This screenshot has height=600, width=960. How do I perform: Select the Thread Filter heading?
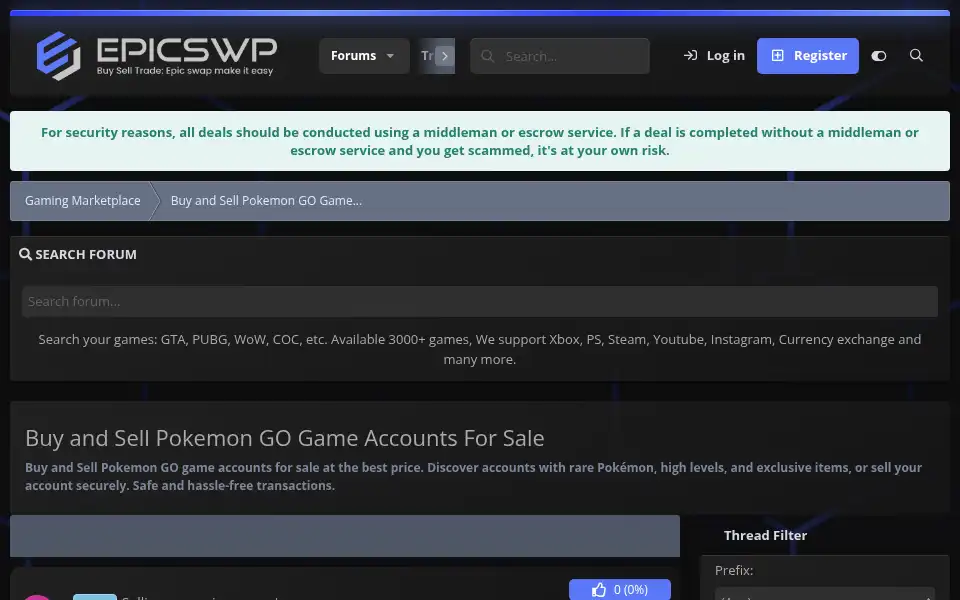tap(765, 535)
